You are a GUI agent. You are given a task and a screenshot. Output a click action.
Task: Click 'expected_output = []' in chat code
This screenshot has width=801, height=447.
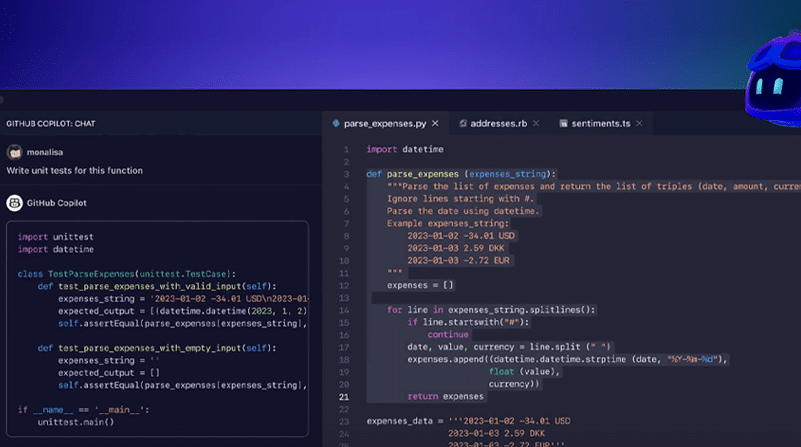[x=109, y=373]
